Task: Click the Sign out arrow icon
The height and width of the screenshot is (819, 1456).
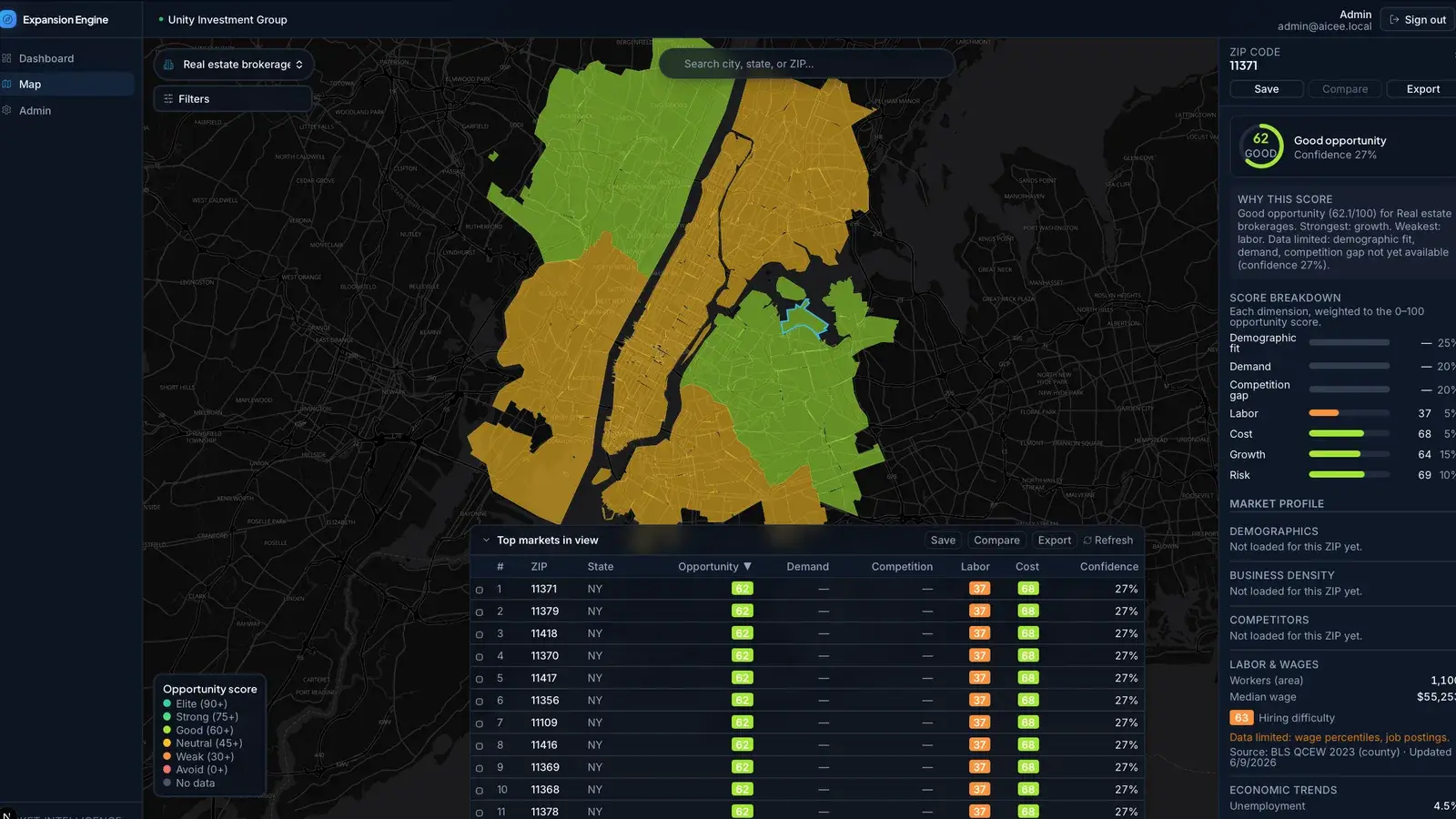Action: pos(1394,20)
